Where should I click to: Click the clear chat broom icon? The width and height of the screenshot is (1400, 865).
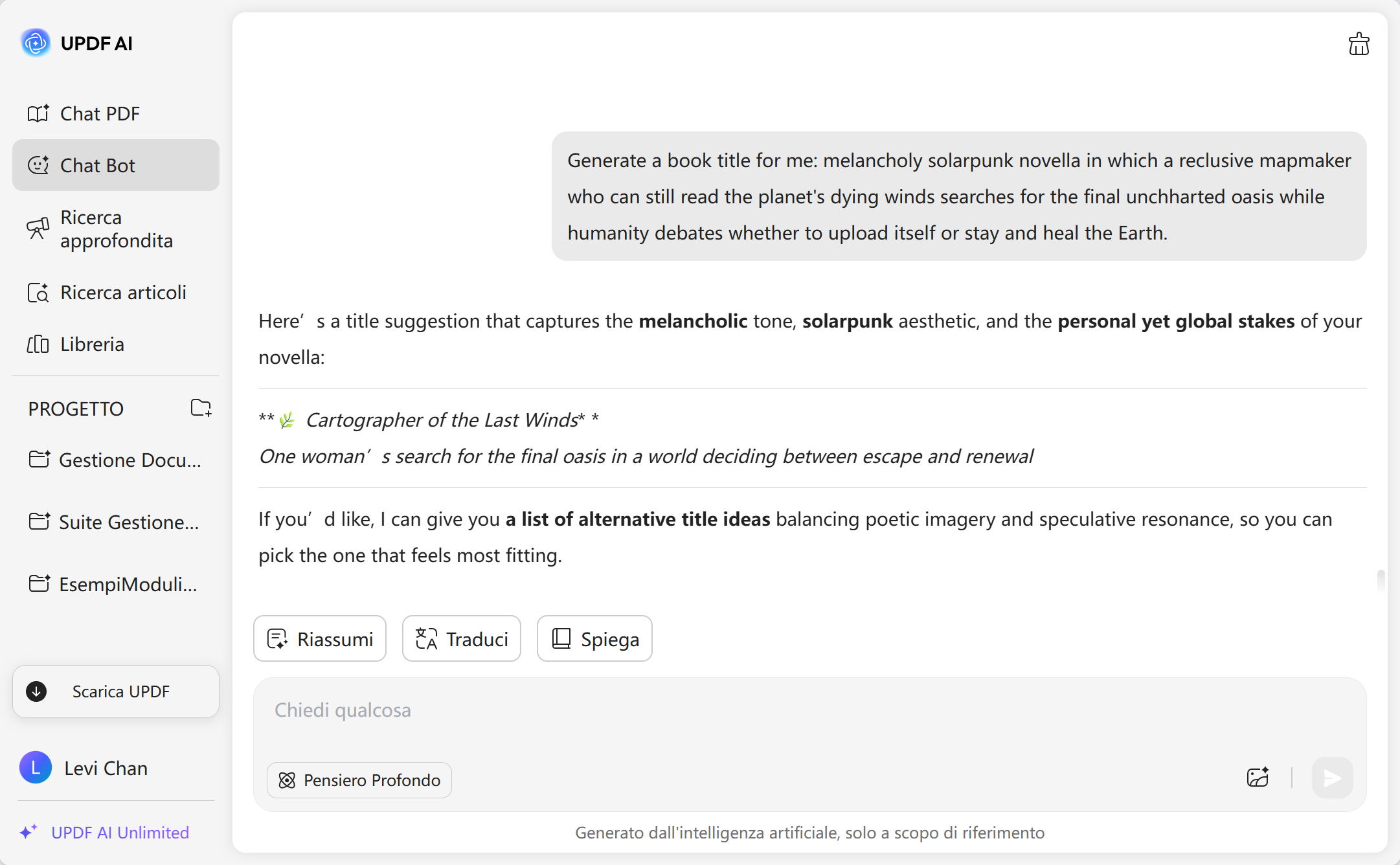(1359, 44)
